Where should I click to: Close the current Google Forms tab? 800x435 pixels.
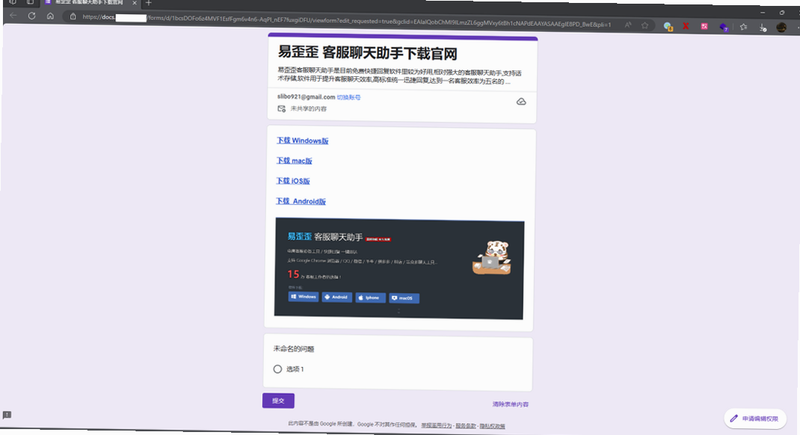click(135, 3)
